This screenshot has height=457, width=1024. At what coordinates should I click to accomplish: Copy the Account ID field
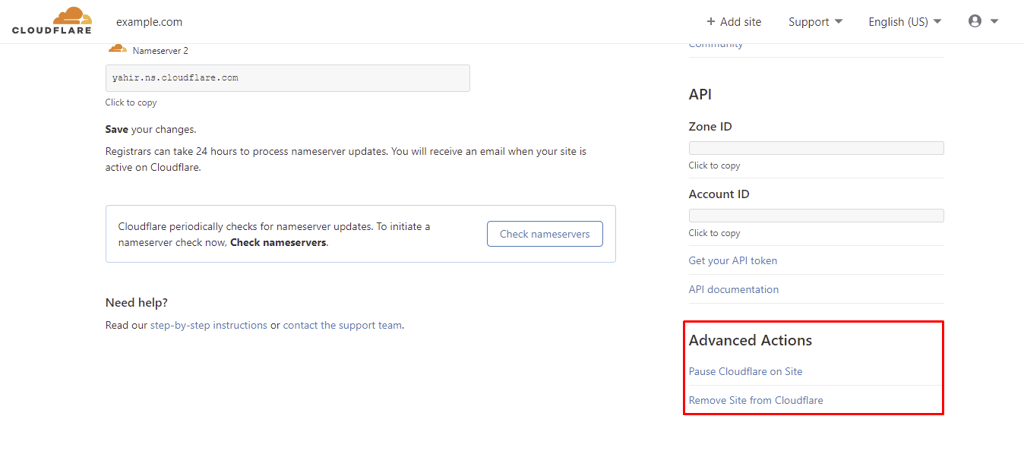[816, 215]
